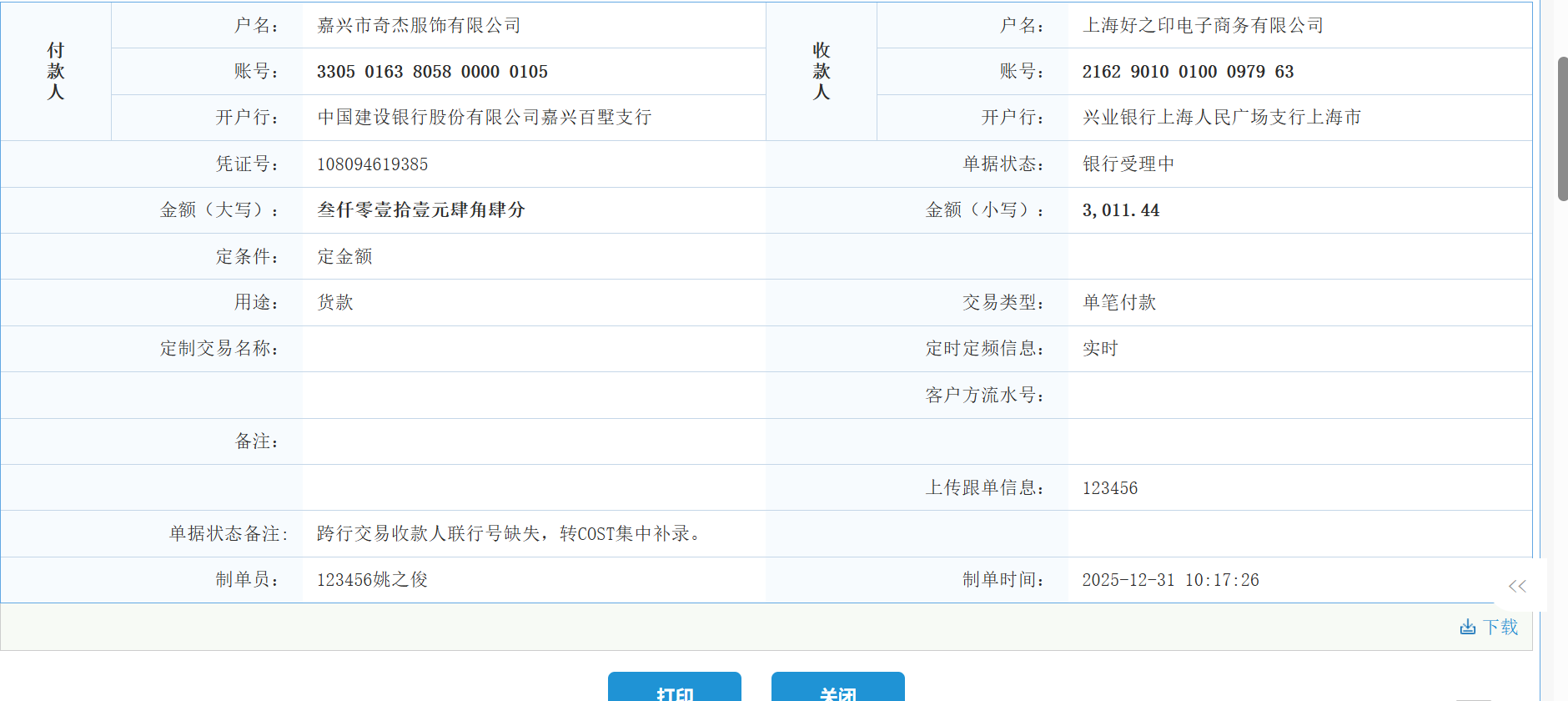Click the payee bank 兴业银行上海人民广场支行上海市
The width and height of the screenshot is (1568, 701).
pos(1221,118)
